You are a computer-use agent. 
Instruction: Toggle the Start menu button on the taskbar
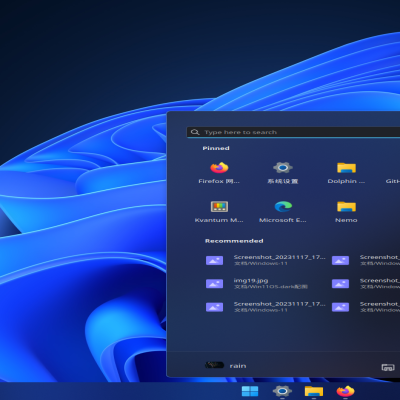point(250,391)
